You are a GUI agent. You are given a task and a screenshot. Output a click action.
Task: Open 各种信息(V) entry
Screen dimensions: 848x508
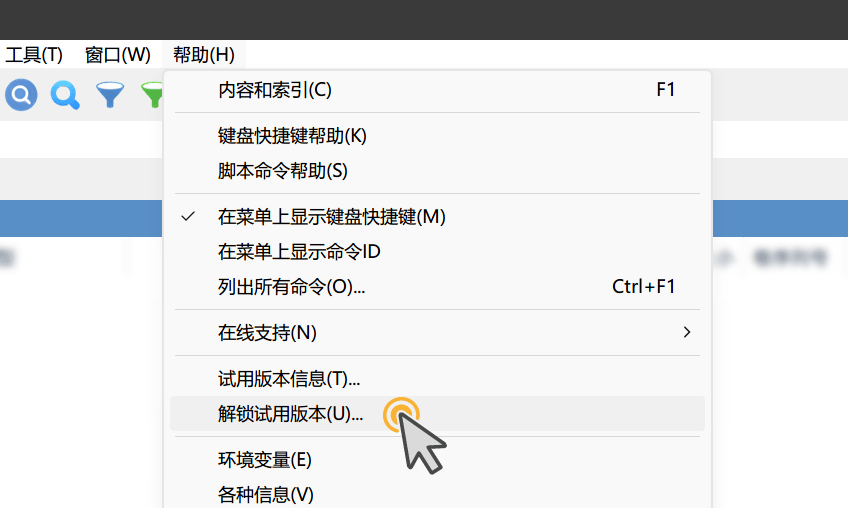(x=437, y=494)
